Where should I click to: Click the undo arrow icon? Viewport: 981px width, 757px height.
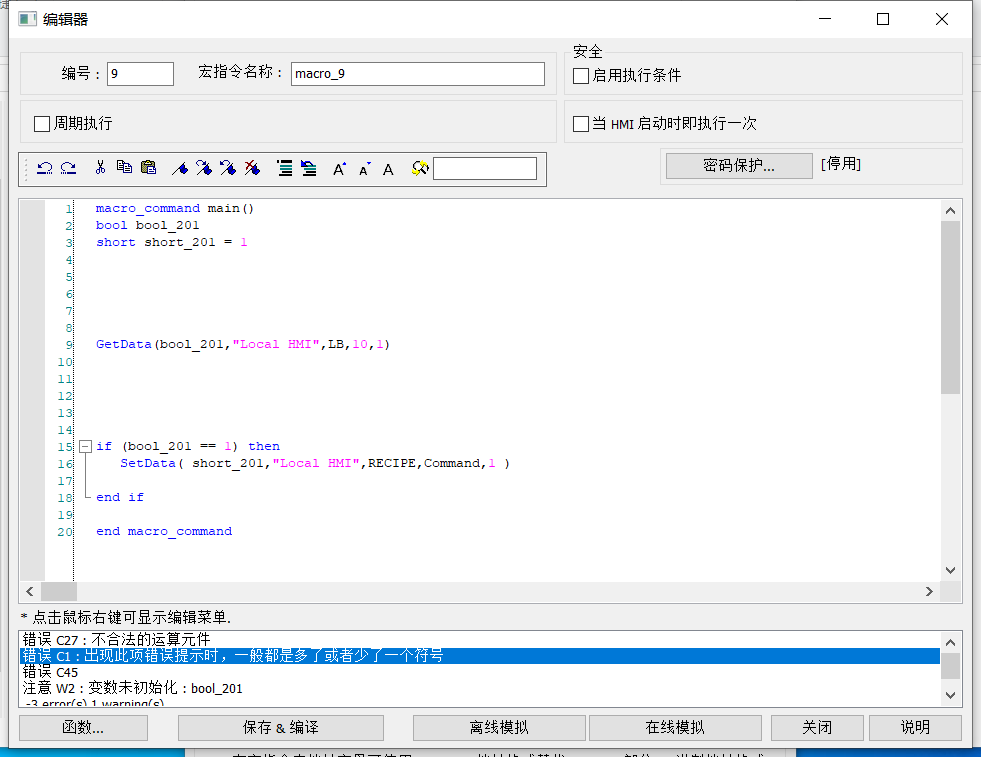coord(45,169)
